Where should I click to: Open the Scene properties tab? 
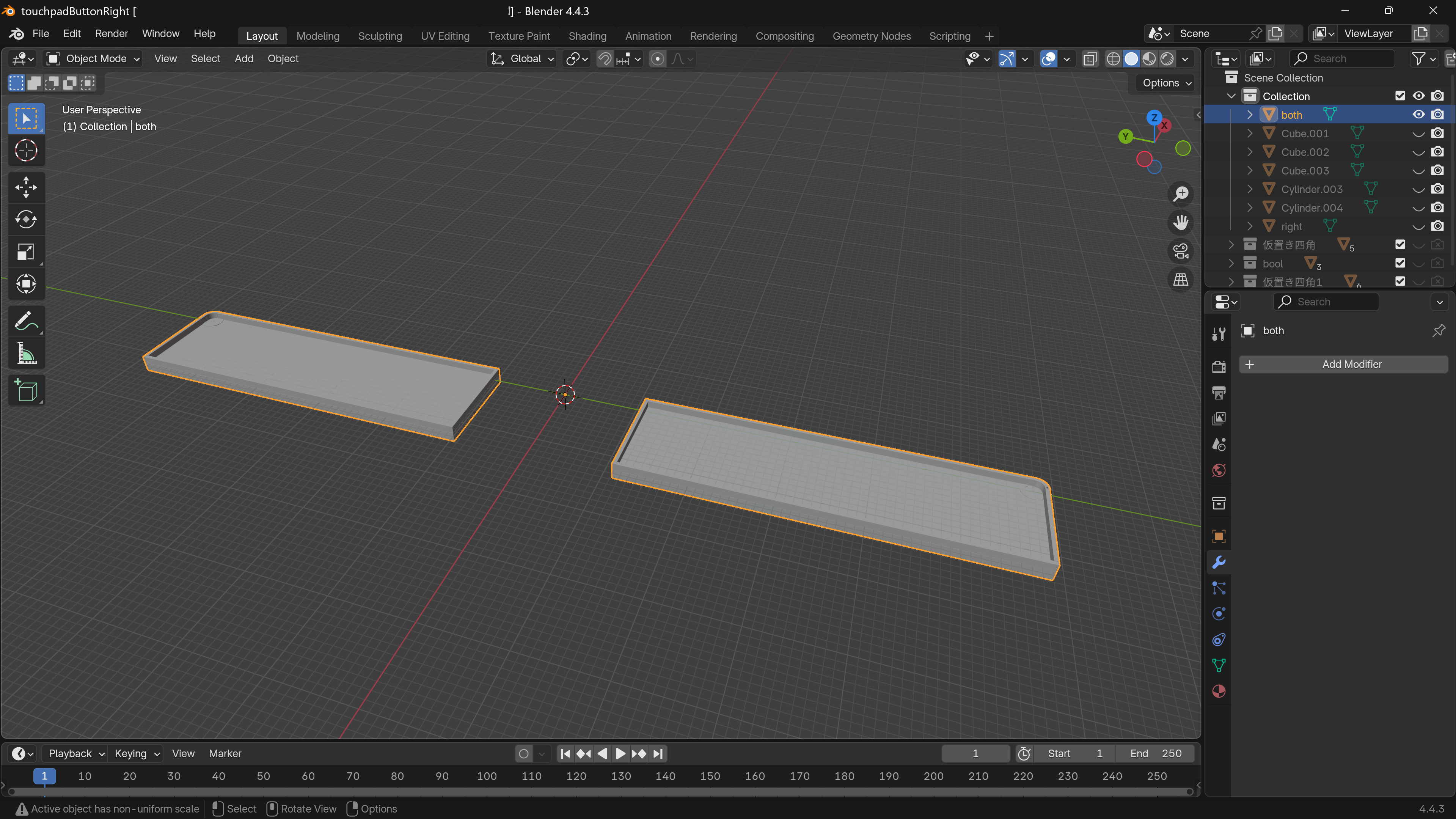1219,445
